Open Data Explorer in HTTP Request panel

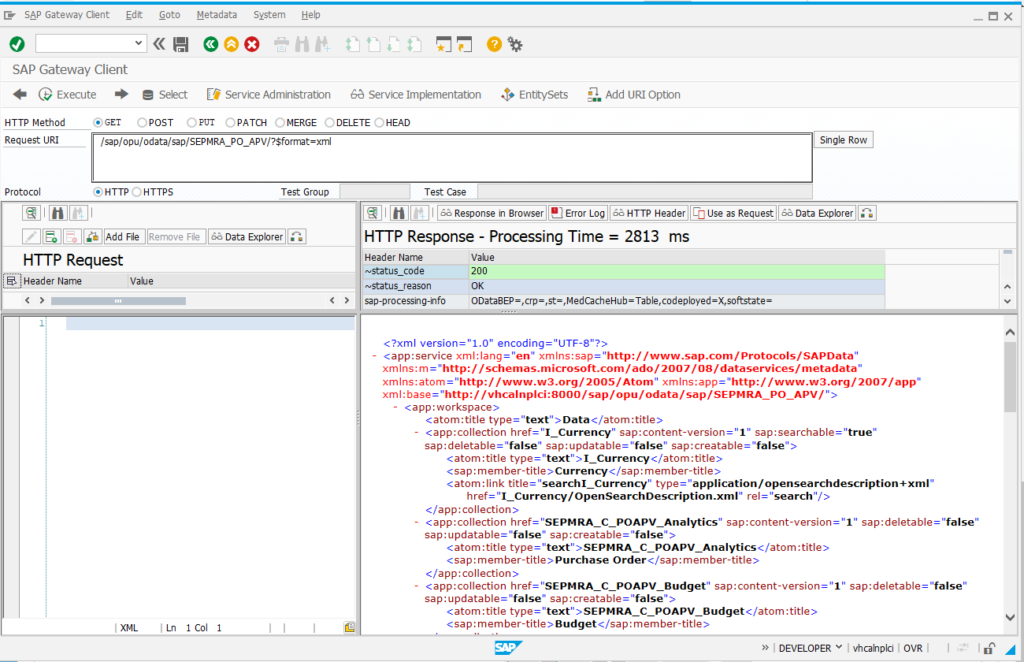point(247,236)
